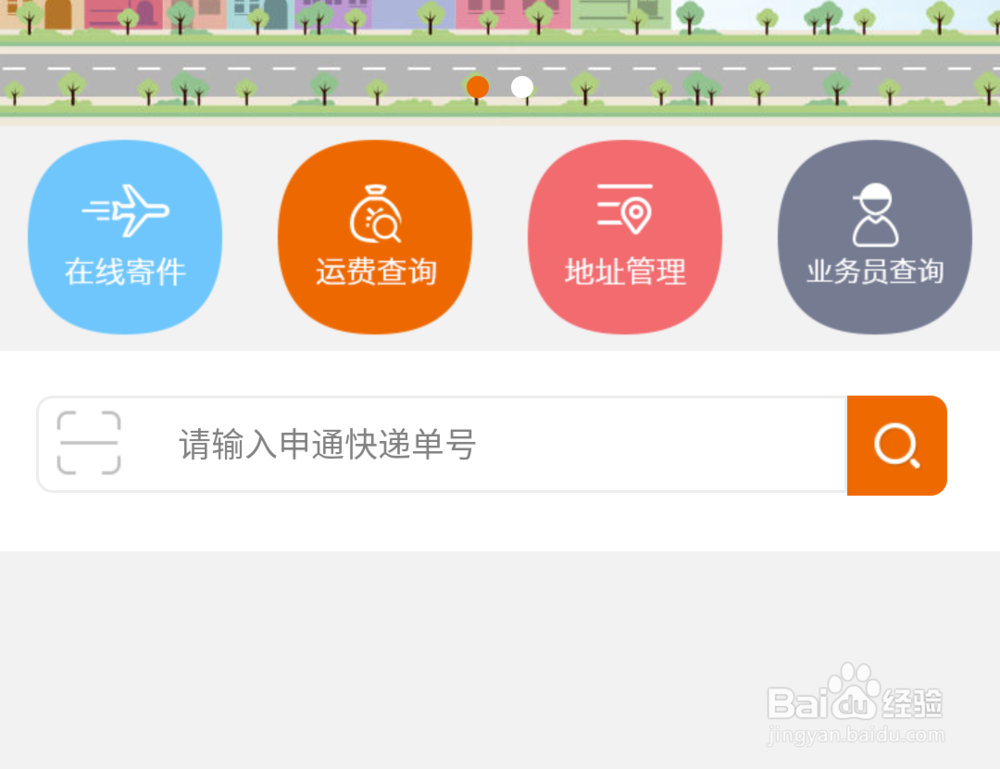Open 运费查询 freight fee lookup
Screen dimensions: 1000x769
click(x=375, y=237)
